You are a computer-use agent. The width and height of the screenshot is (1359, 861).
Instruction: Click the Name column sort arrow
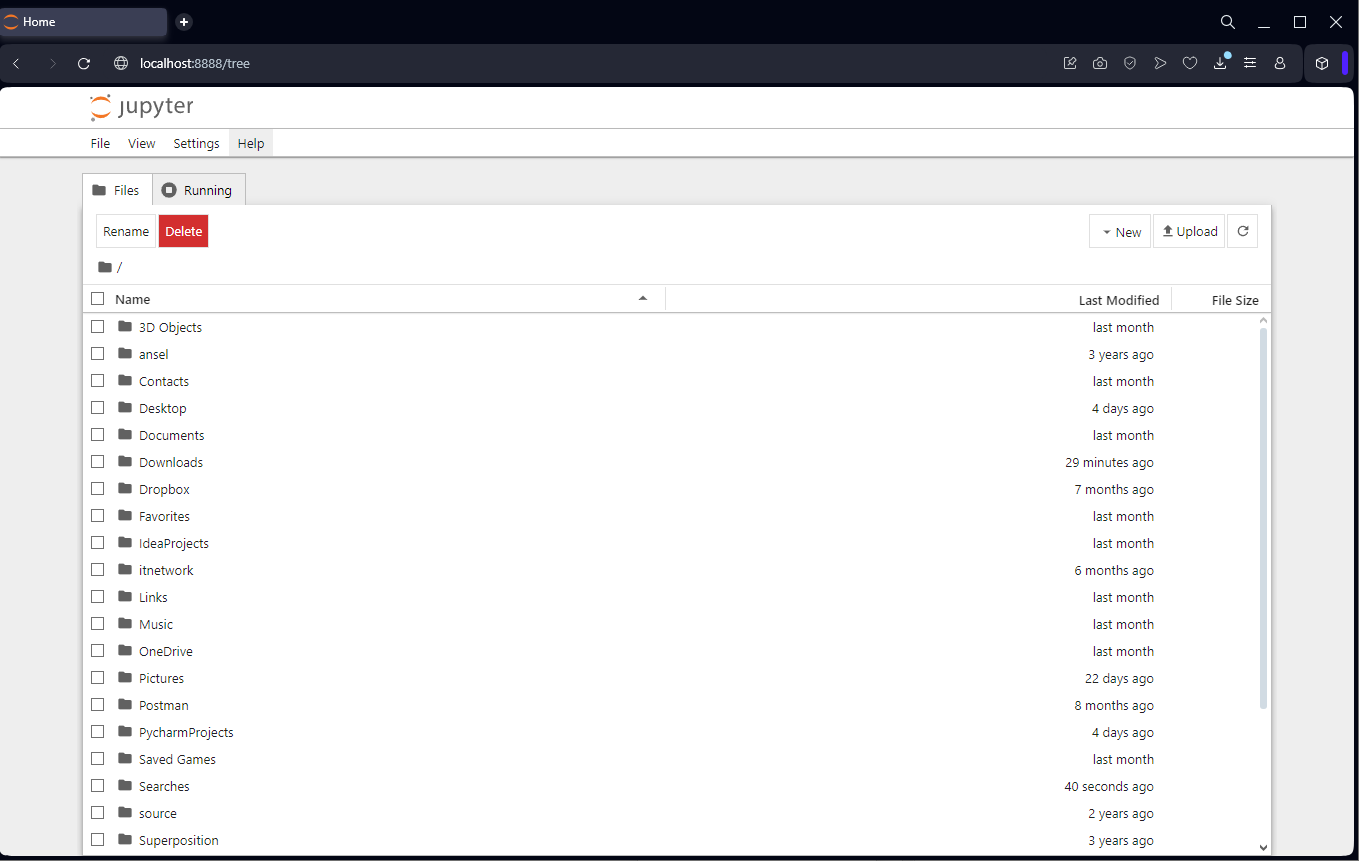[x=643, y=298]
